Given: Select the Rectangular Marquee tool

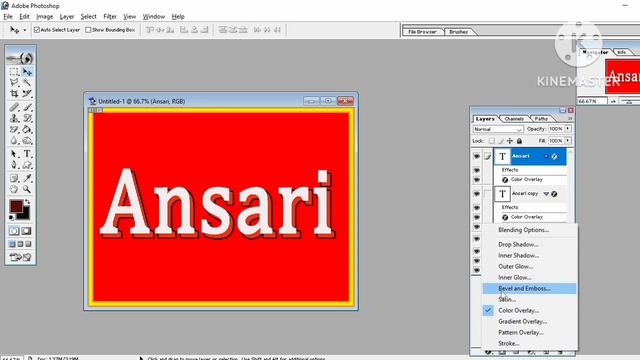Looking at the screenshot, I should click(14, 72).
